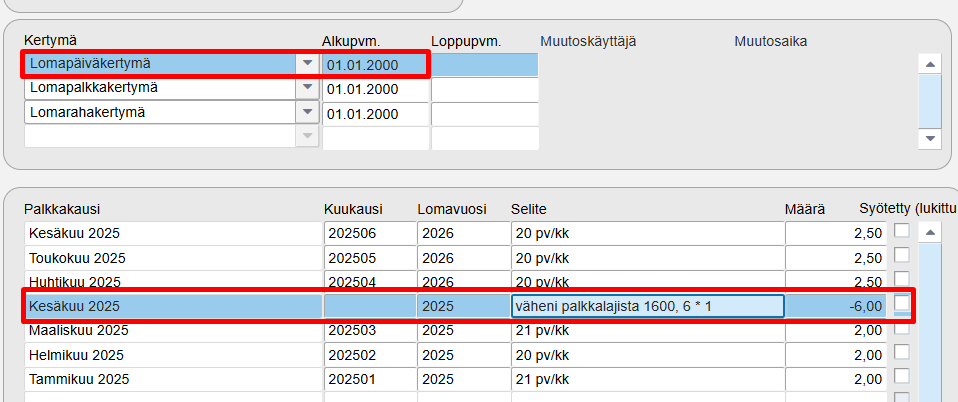Screen dimensions: 958x402
Task: Select Loppupvm. field of Lomapalkkakertymä row
Action: pos(485,89)
